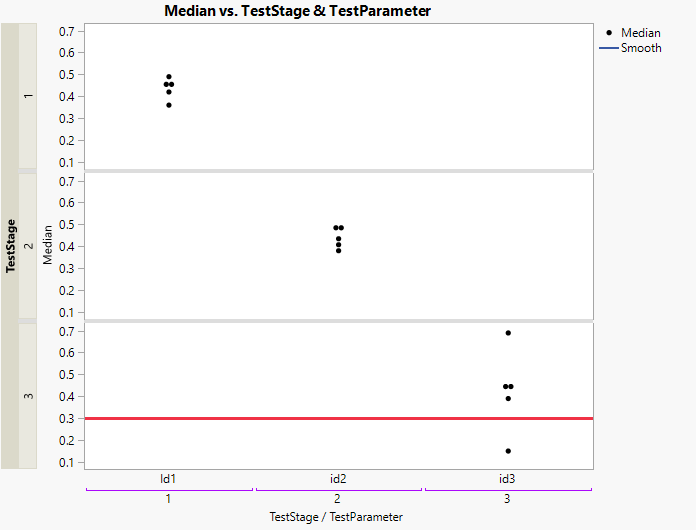Select the lowest data point above id2
Screen dimensions: 696x530
(339, 251)
